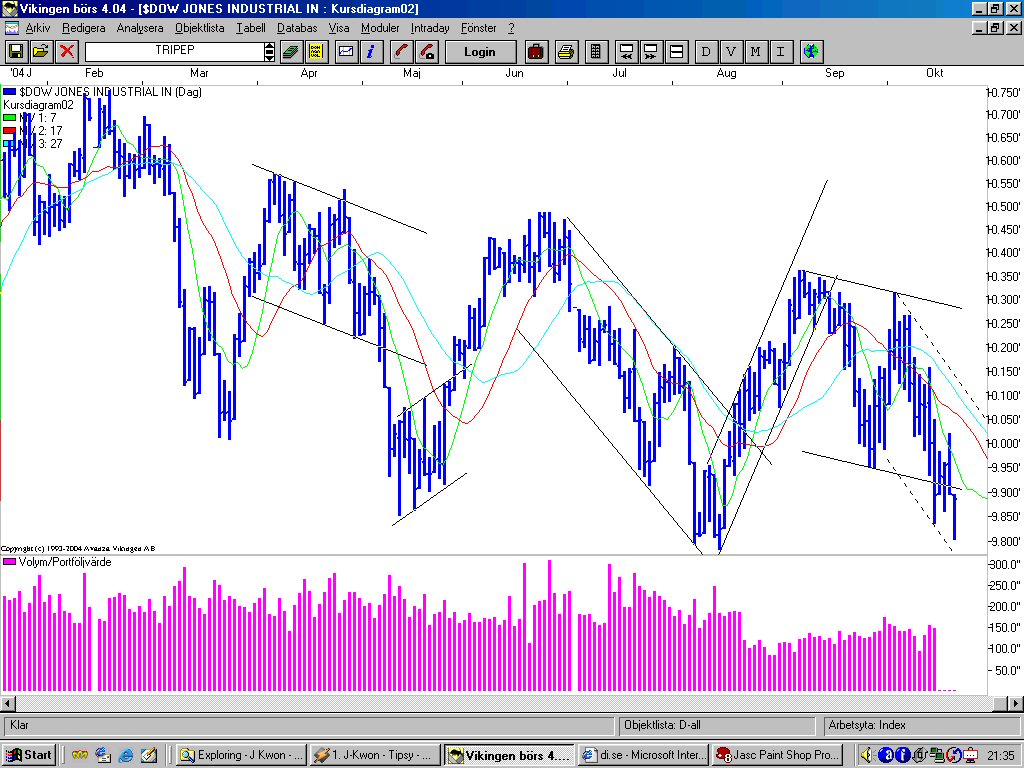
Task: Open the Tabell menu
Action: [x=251, y=28]
